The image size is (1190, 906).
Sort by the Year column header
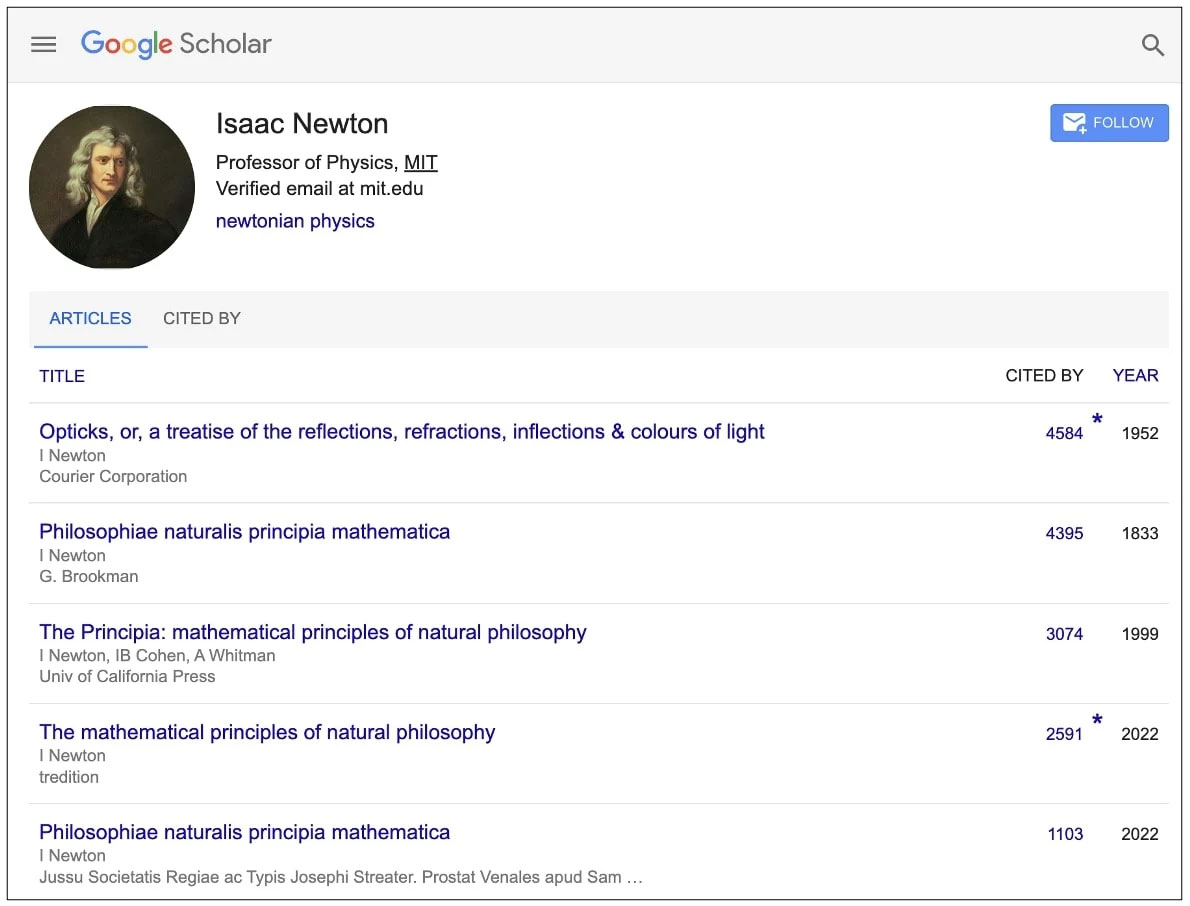click(1135, 375)
